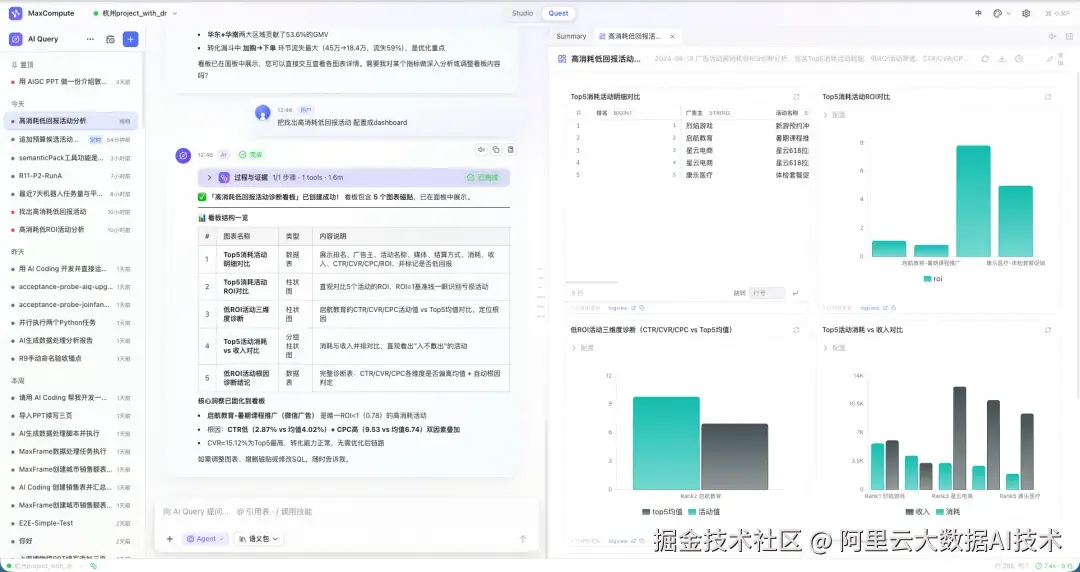
Task: Copy the AI reply with copy icon
Action: click(x=496, y=150)
